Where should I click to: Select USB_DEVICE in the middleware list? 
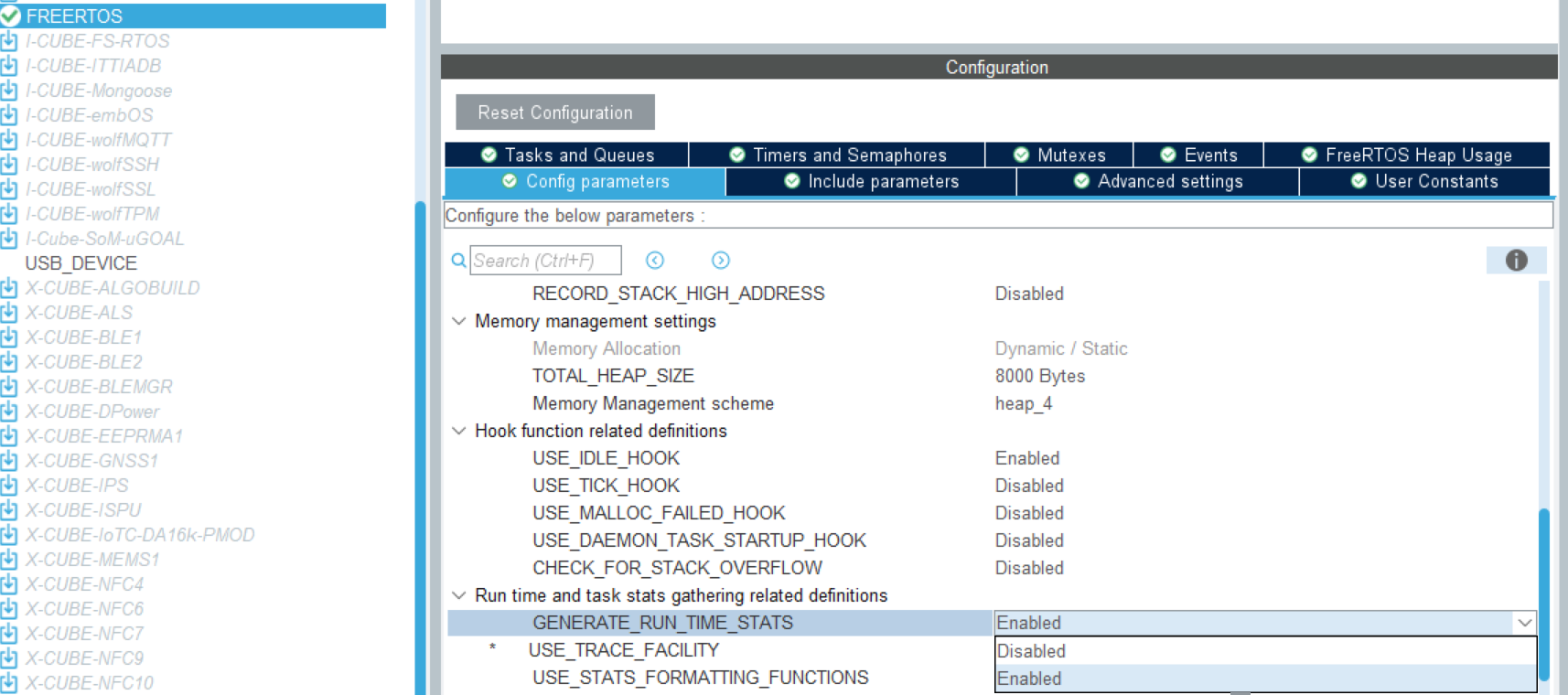[81, 263]
